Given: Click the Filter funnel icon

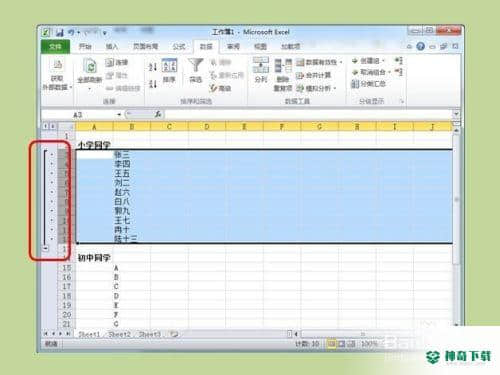Looking at the screenshot, I should click(195, 65).
